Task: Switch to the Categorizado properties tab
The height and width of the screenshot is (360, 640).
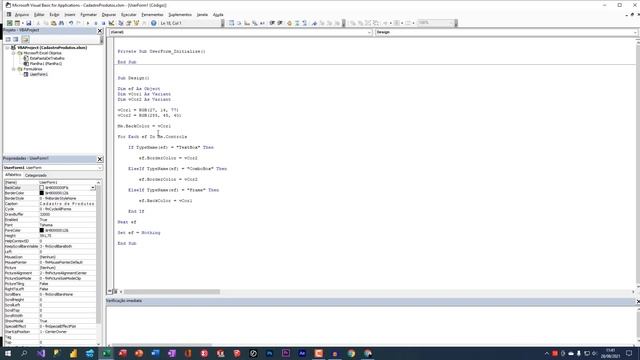Action: pos(36,175)
